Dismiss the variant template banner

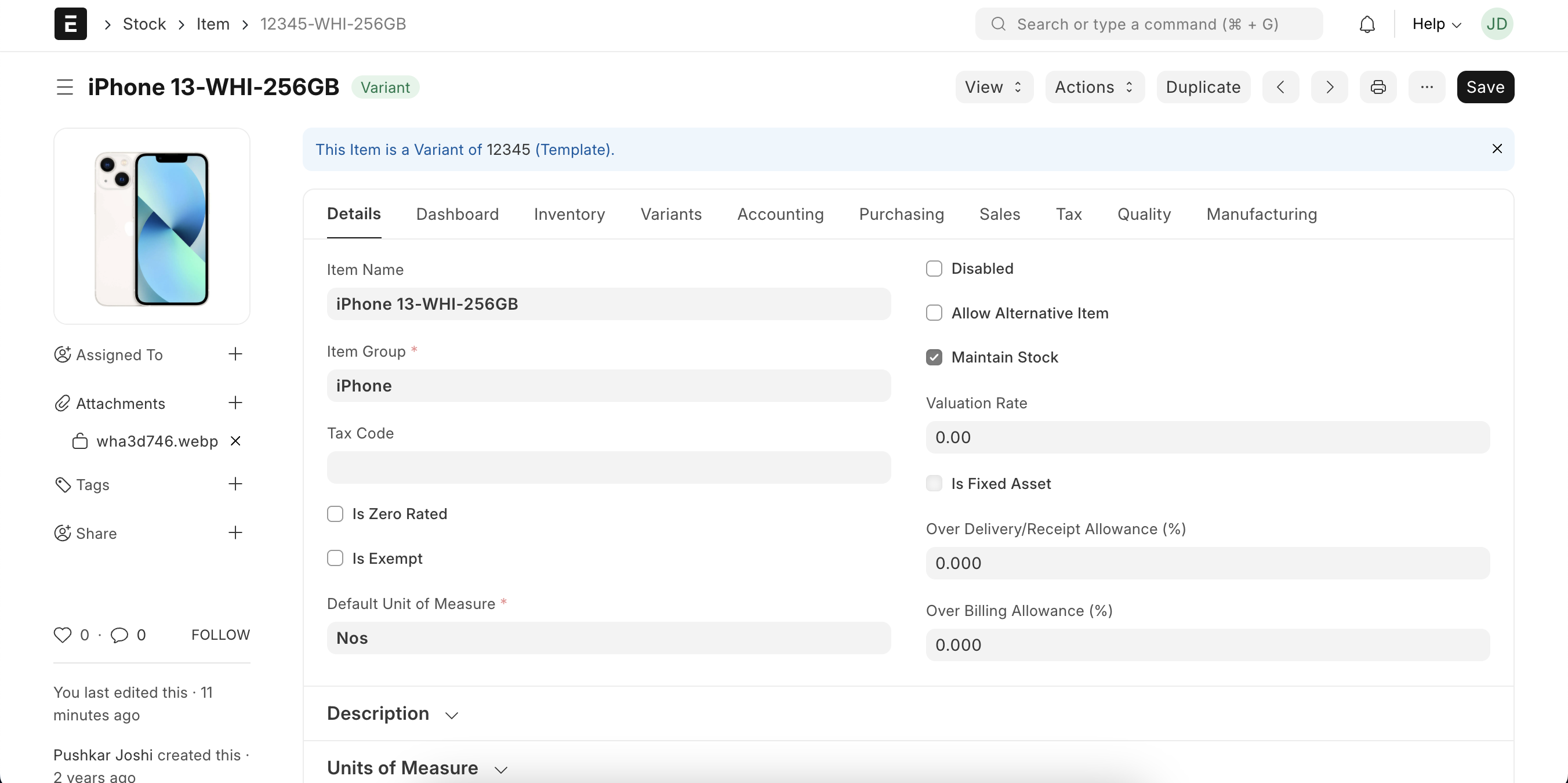[x=1497, y=148]
